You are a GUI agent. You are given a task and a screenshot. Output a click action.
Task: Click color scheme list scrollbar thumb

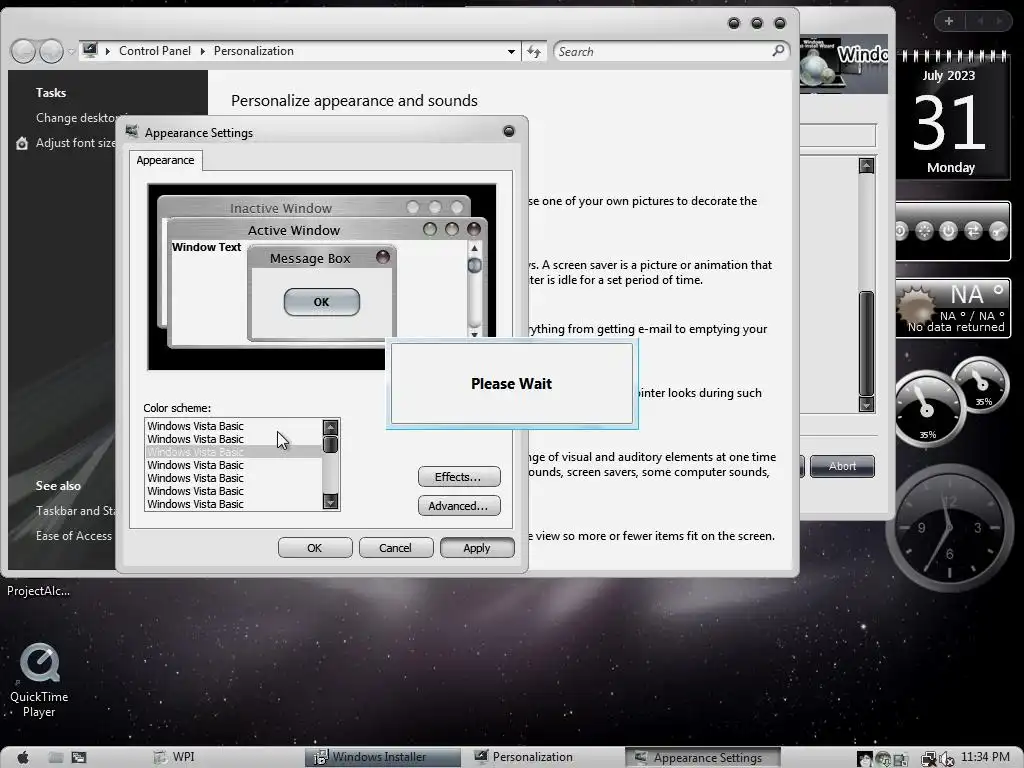tap(330, 445)
